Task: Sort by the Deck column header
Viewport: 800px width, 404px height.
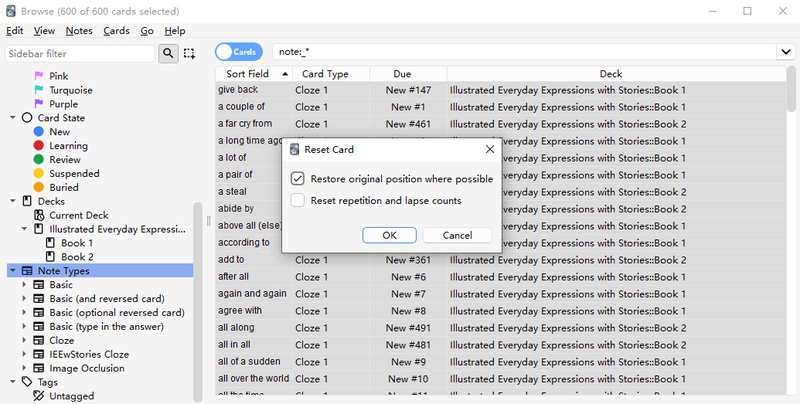Action: [617, 74]
